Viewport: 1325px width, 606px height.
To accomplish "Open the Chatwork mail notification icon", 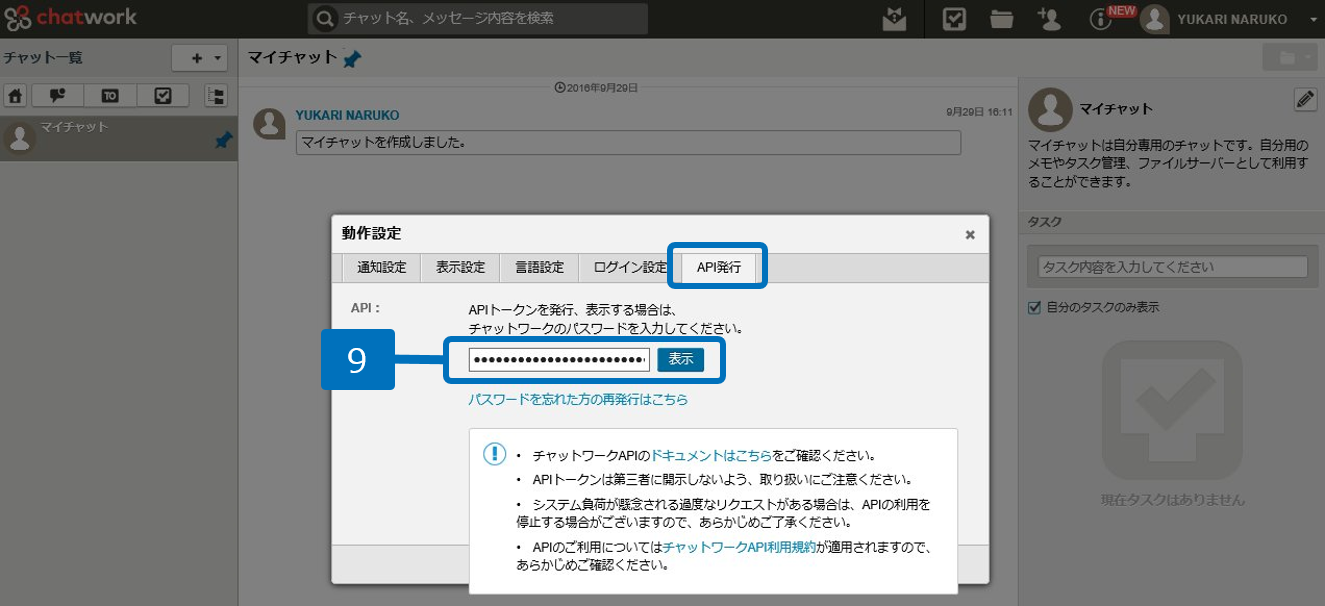I will [895, 19].
